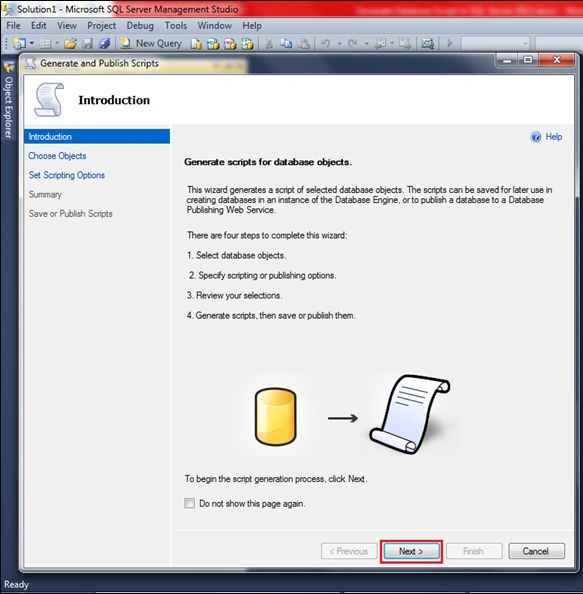Click the Copy toolbar icon

(286, 44)
